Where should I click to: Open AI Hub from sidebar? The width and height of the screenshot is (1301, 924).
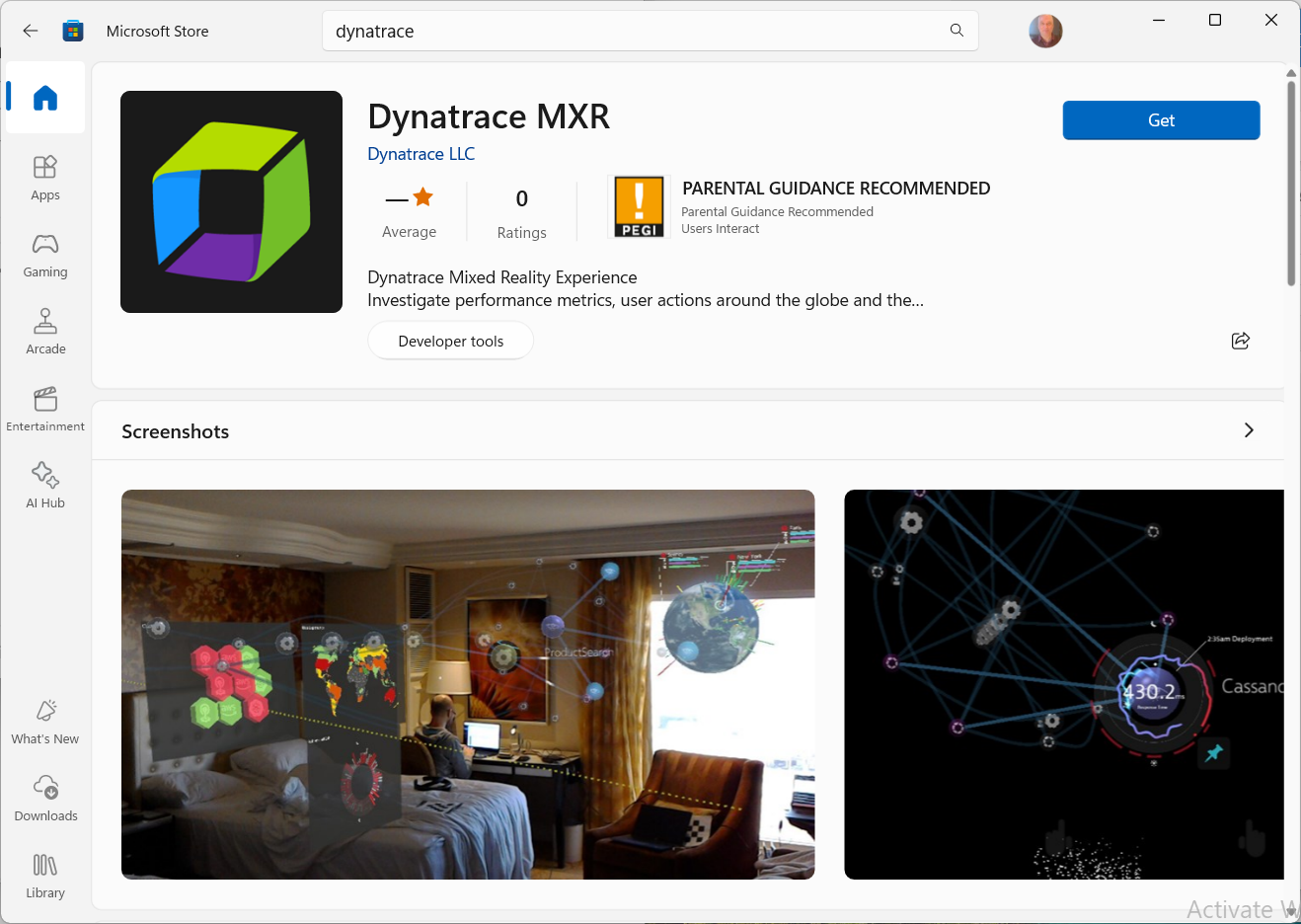coord(45,486)
